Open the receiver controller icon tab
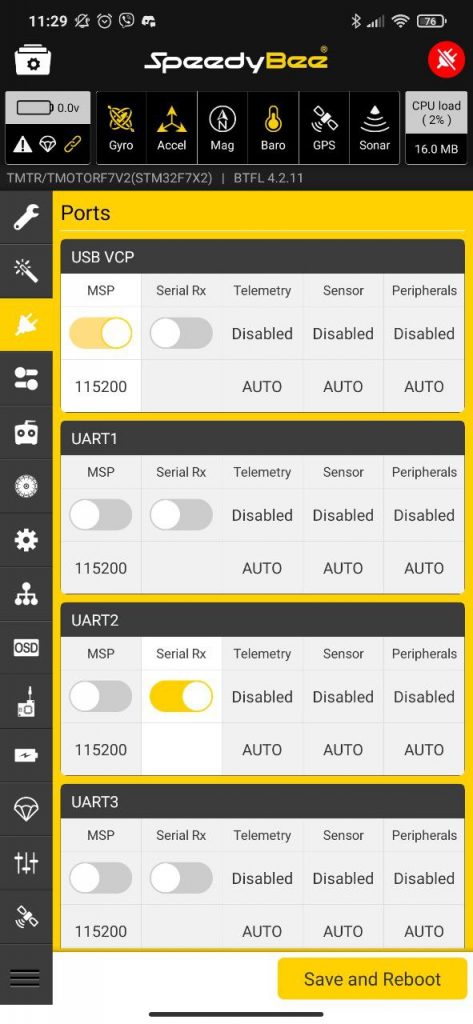473x1024 pixels. point(26,432)
